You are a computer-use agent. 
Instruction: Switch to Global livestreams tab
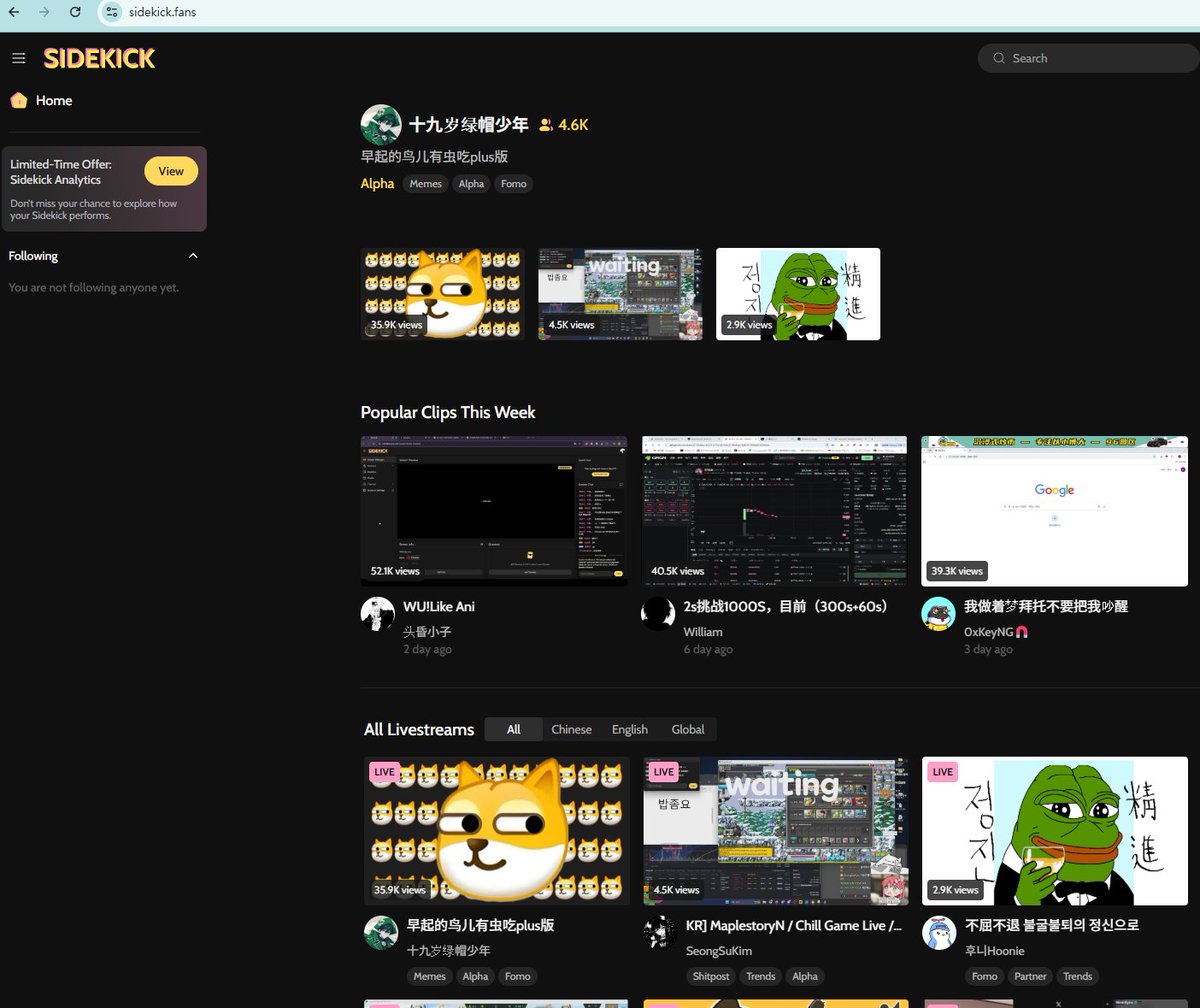(687, 729)
